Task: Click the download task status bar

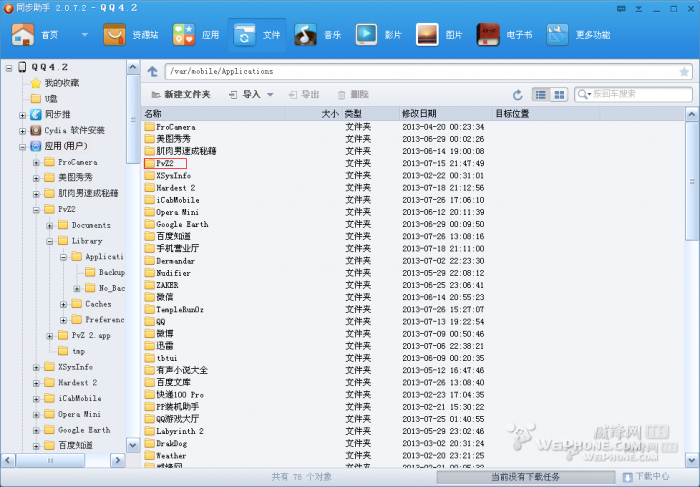Action: tap(525, 477)
